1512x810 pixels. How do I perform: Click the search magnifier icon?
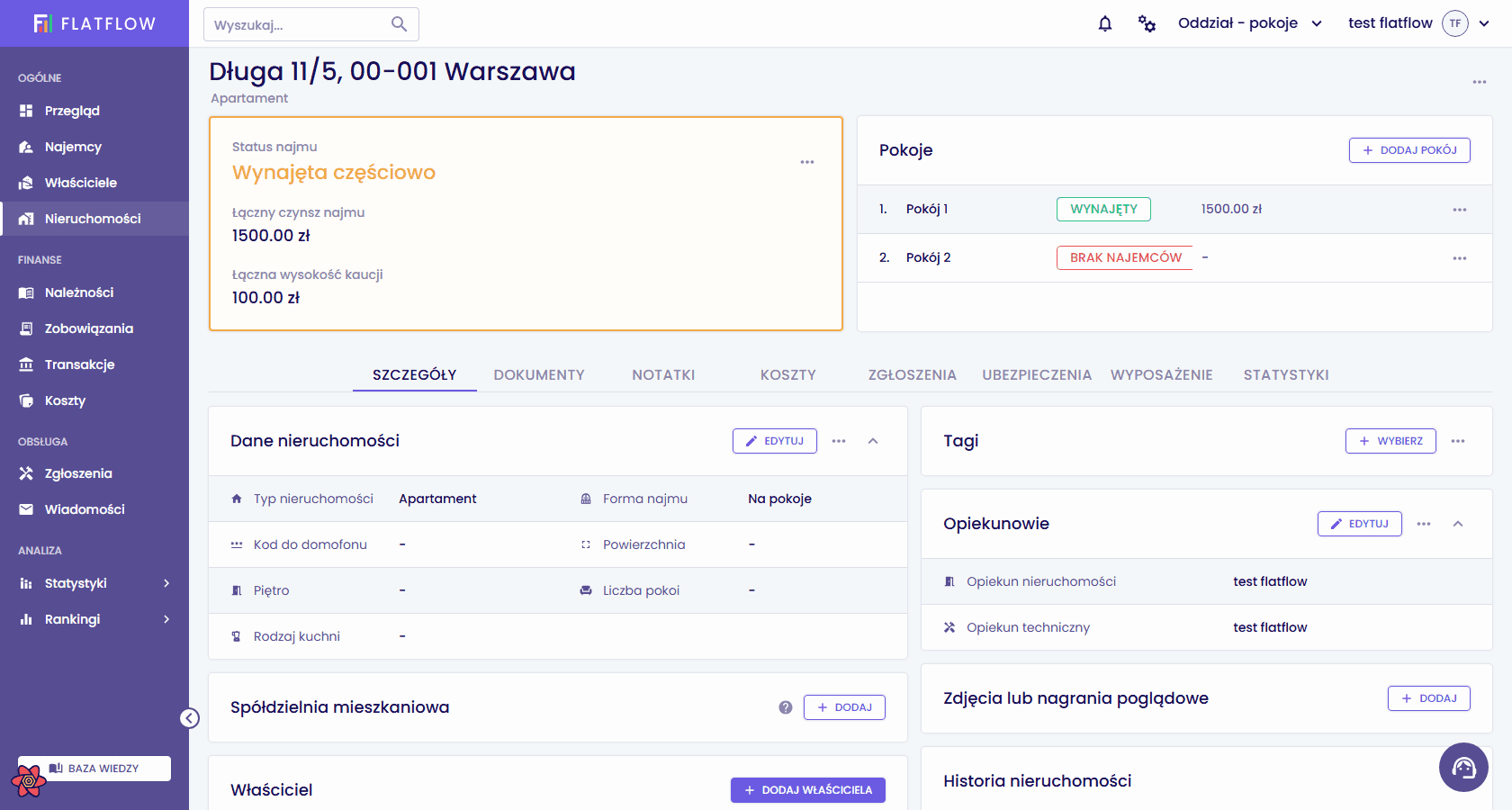point(399,24)
